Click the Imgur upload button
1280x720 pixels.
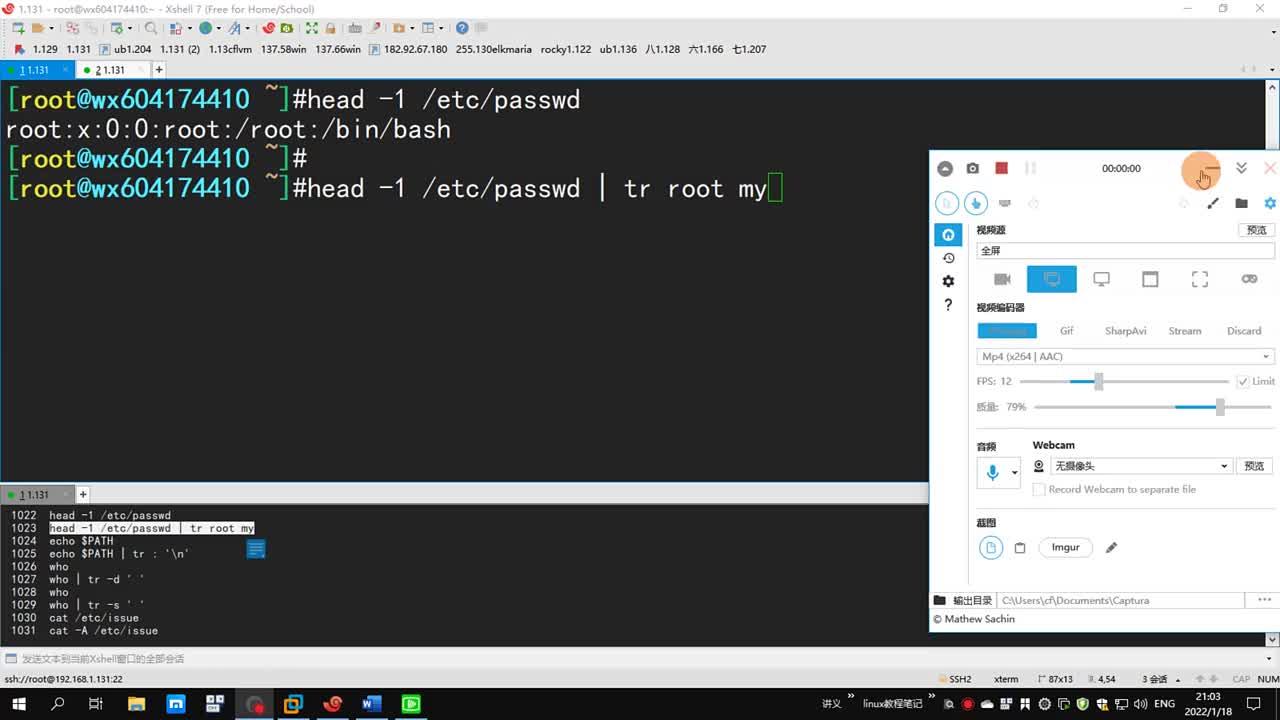point(1065,547)
